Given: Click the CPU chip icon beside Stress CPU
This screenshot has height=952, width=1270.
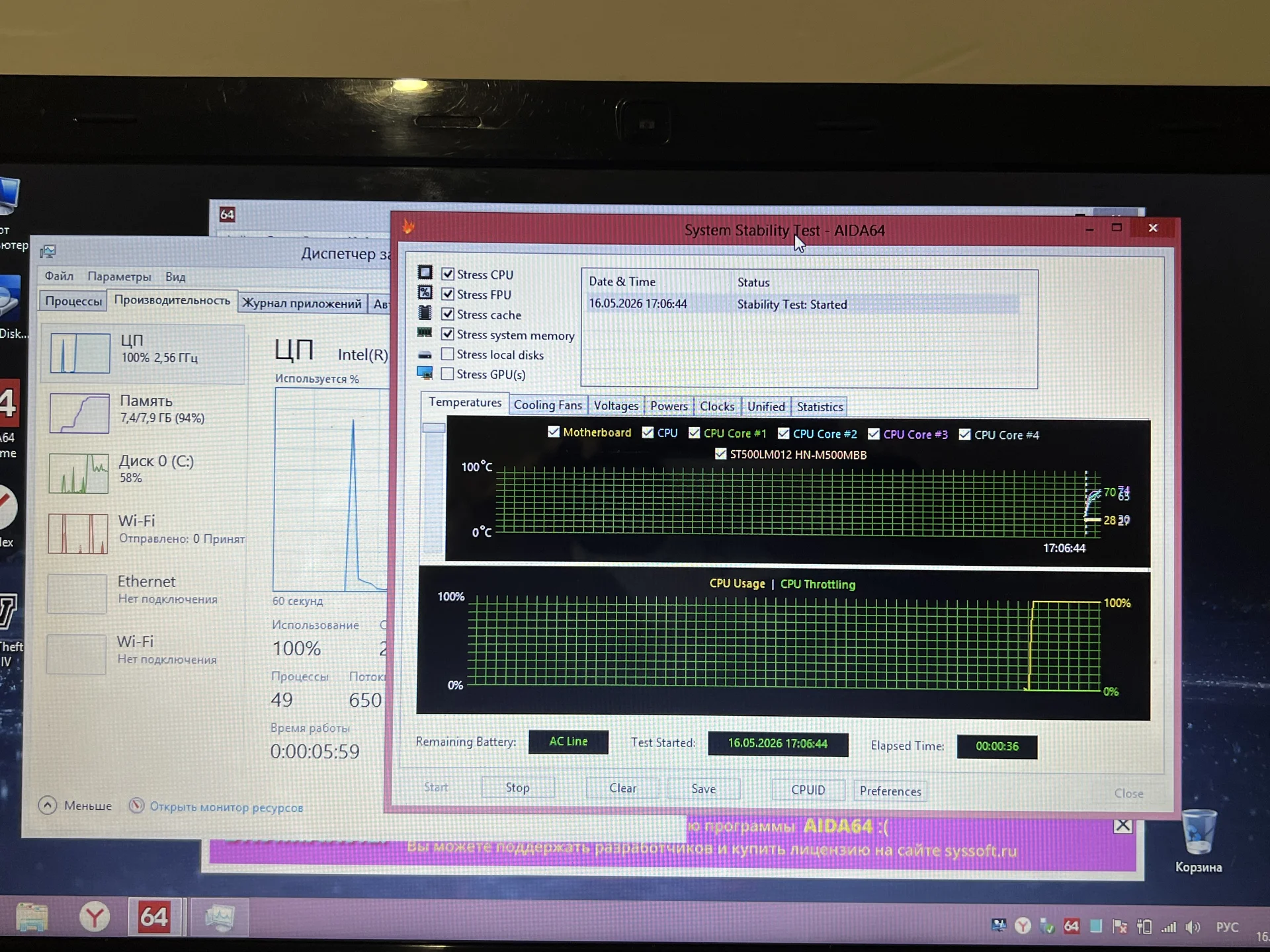Looking at the screenshot, I should coord(425,273).
